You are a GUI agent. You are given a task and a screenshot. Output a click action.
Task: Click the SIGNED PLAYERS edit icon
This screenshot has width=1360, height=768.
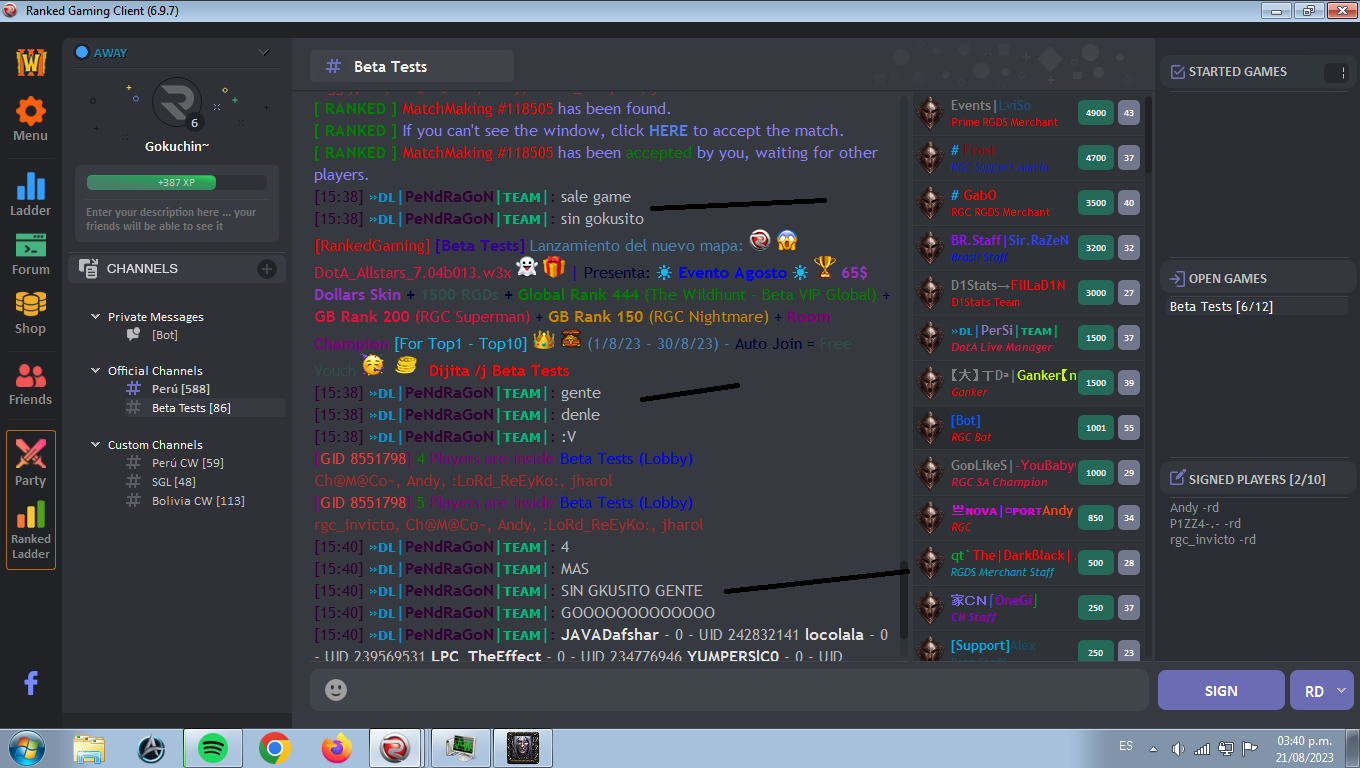pos(1177,480)
